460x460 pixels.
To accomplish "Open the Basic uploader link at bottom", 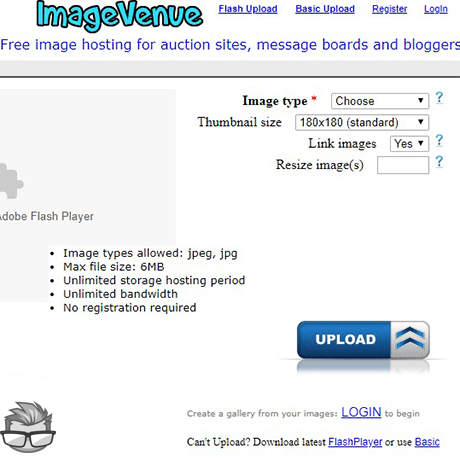I will 427,442.
